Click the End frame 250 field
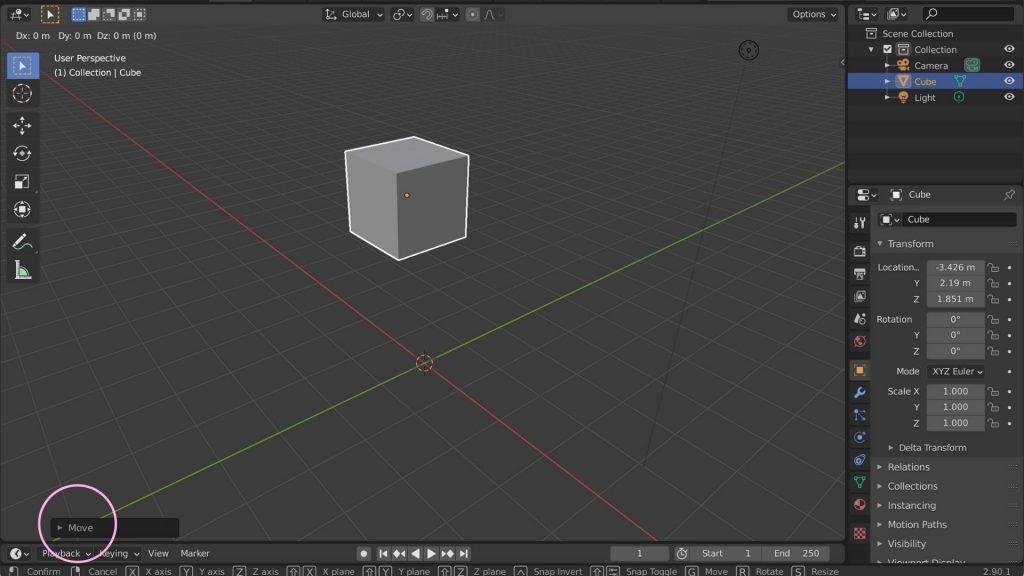 [796, 554]
